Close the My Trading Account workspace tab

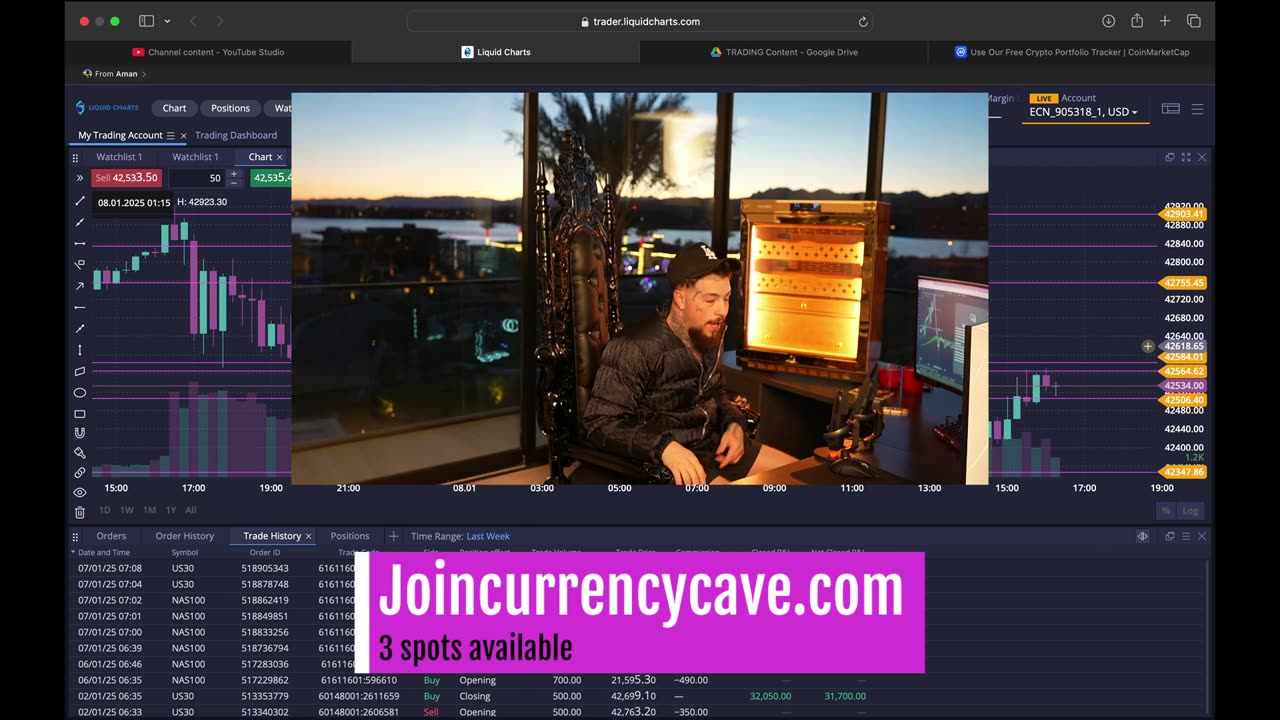click(183, 135)
